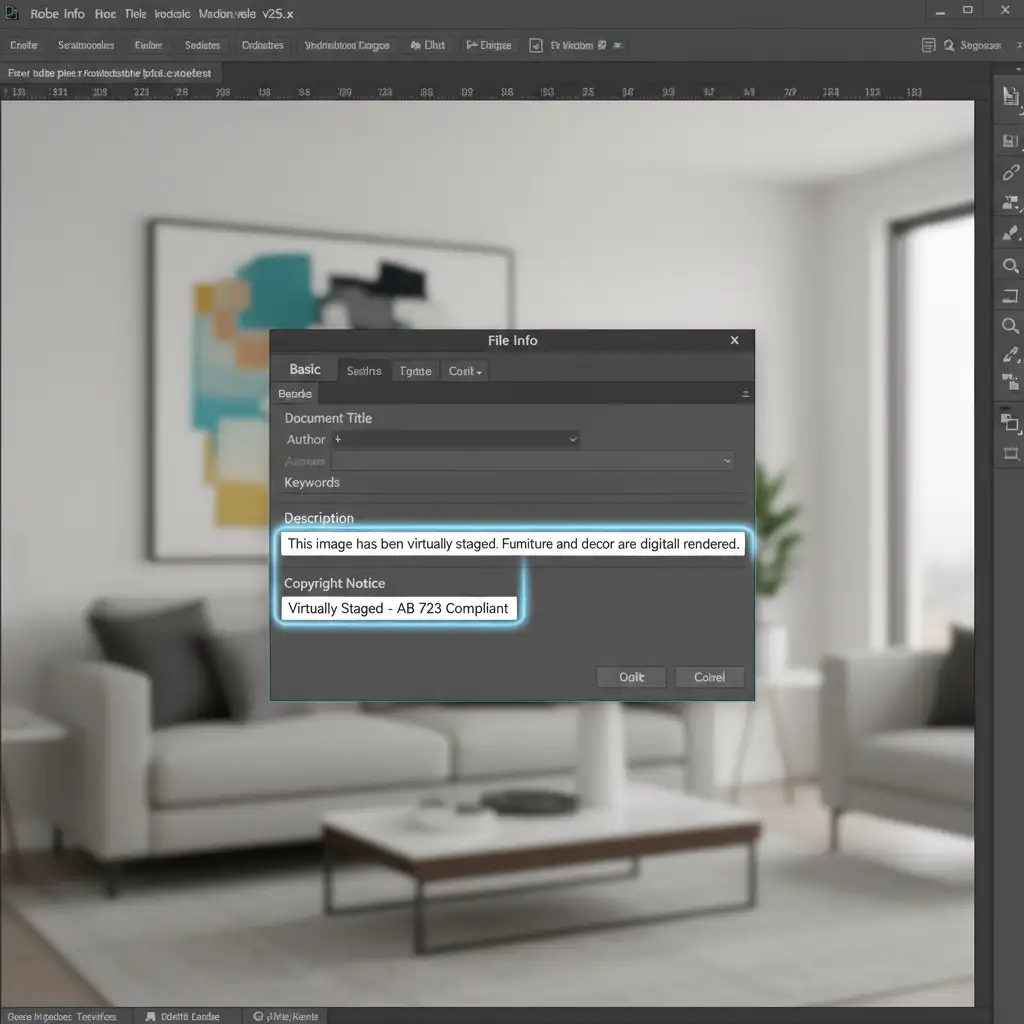Image resolution: width=1024 pixels, height=1024 pixels.
Task: Select the save disk icon in toolbar
Action: click(x=1010, y=141)
